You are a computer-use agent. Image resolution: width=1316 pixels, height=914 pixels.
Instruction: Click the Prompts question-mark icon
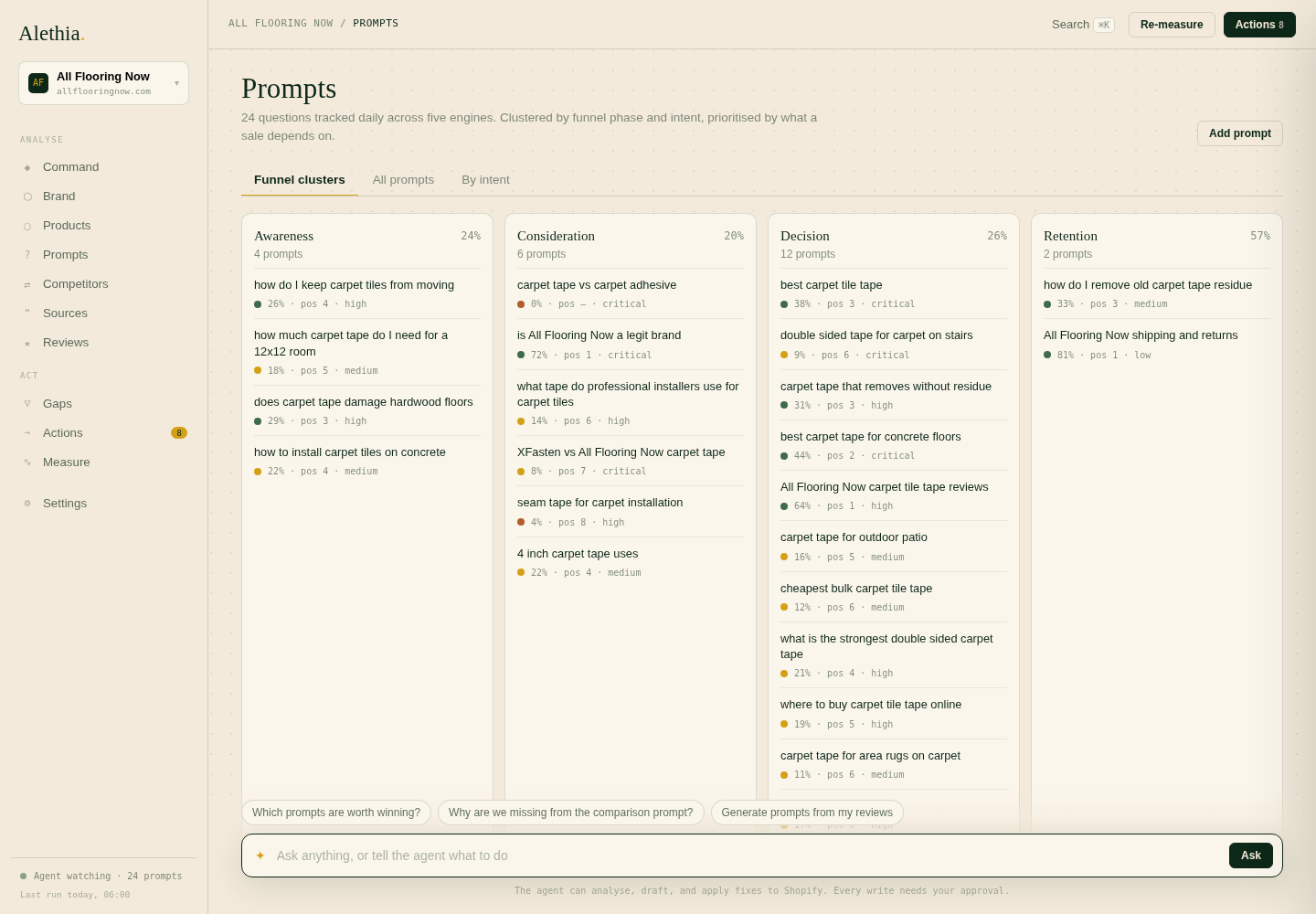pyautogui.click(x=27, y=255)
